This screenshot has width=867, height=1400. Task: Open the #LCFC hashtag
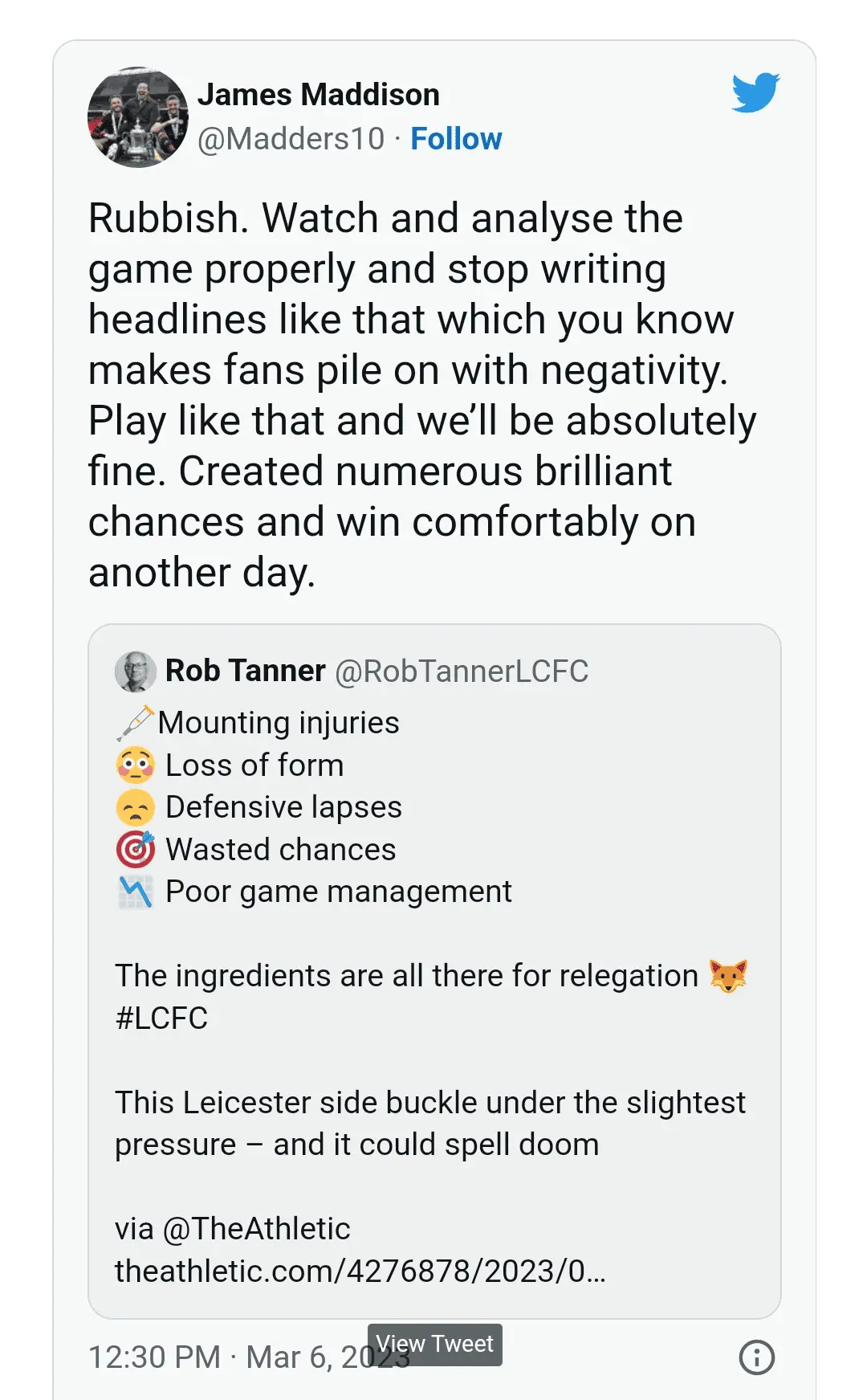point(161,1018)
